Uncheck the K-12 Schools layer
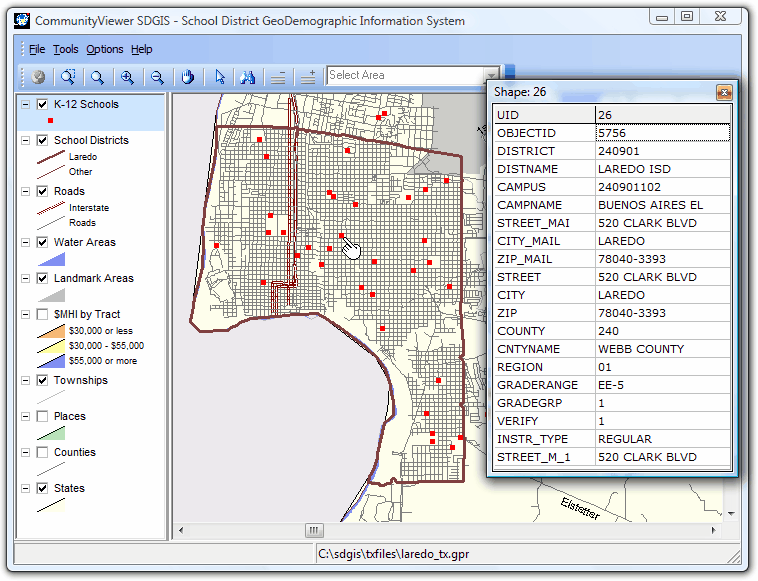The width and height of the screenshot is (758, 581). coord(42,104)
